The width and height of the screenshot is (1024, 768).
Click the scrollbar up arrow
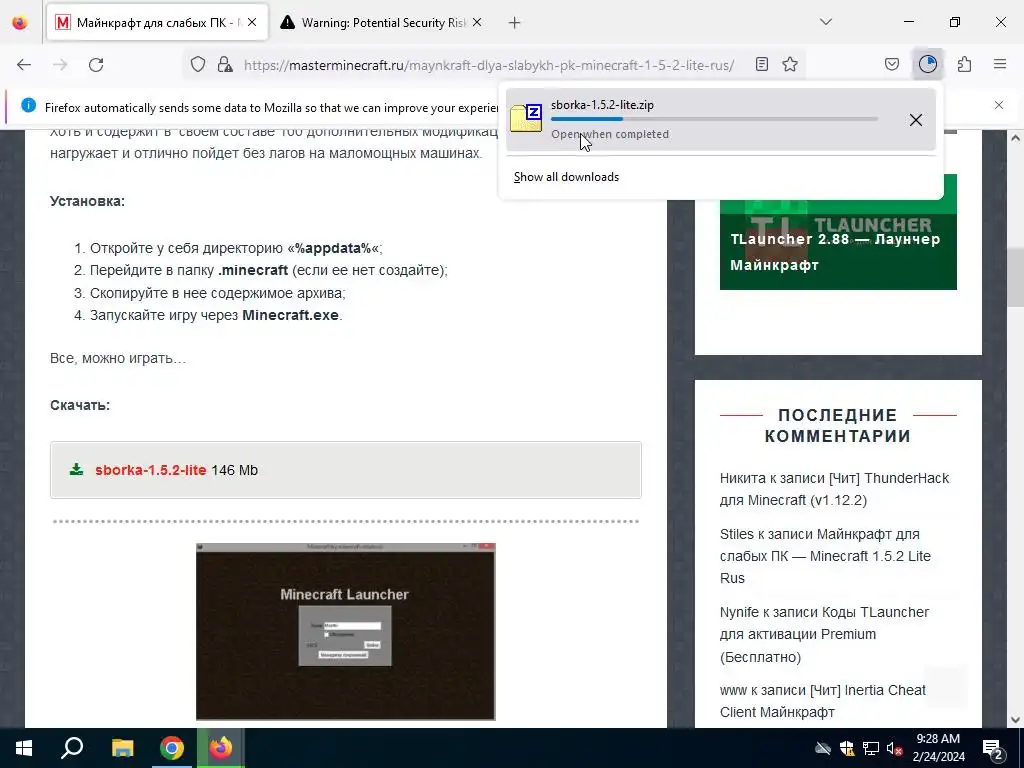tap(1015, 138)
